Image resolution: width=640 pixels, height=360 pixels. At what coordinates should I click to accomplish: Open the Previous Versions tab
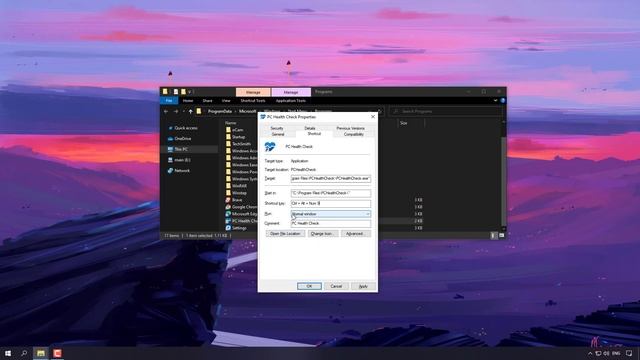[x=350, y=128]
